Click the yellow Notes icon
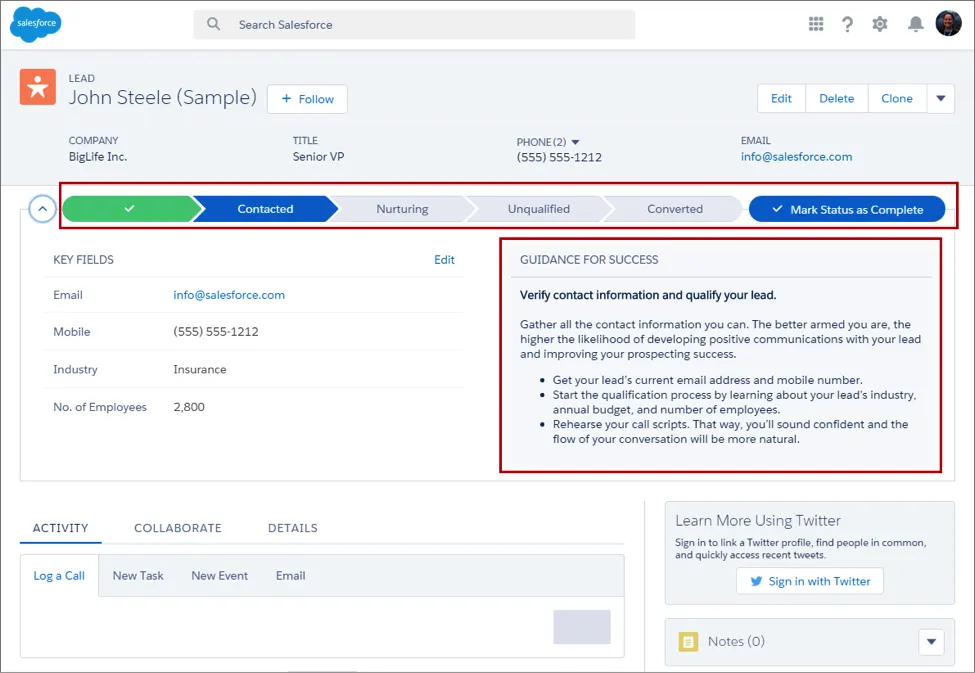Screen dimensions: 975x673 click(688, 642)
